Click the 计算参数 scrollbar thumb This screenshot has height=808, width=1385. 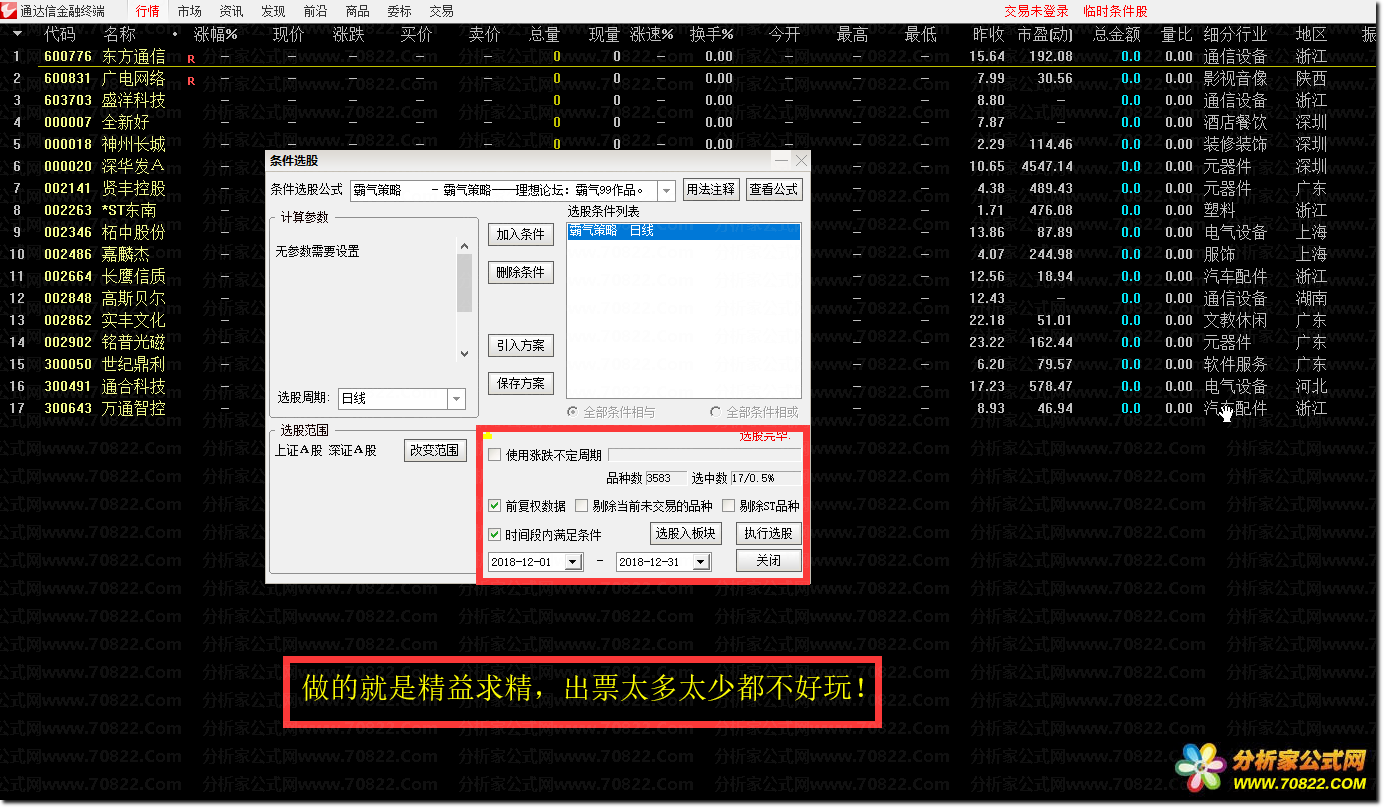(464, 283)
